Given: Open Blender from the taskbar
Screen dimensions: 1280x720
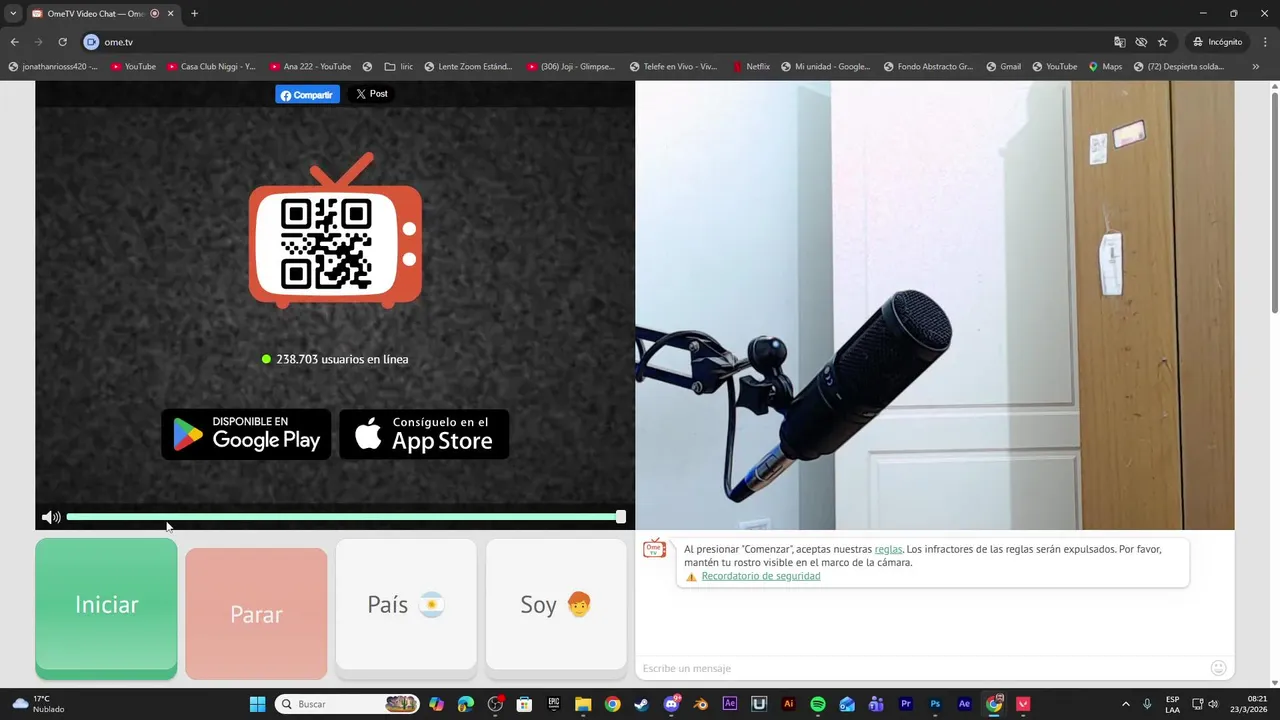Looking at the screenshot, I should [x=700, y=704].
